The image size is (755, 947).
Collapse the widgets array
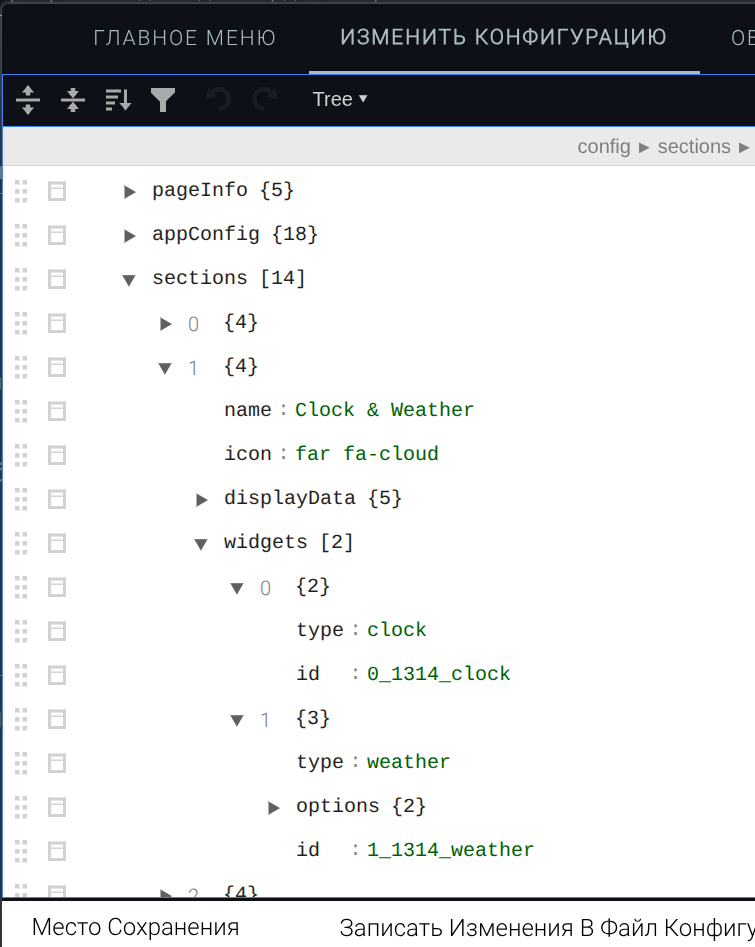tap(201, 544)
